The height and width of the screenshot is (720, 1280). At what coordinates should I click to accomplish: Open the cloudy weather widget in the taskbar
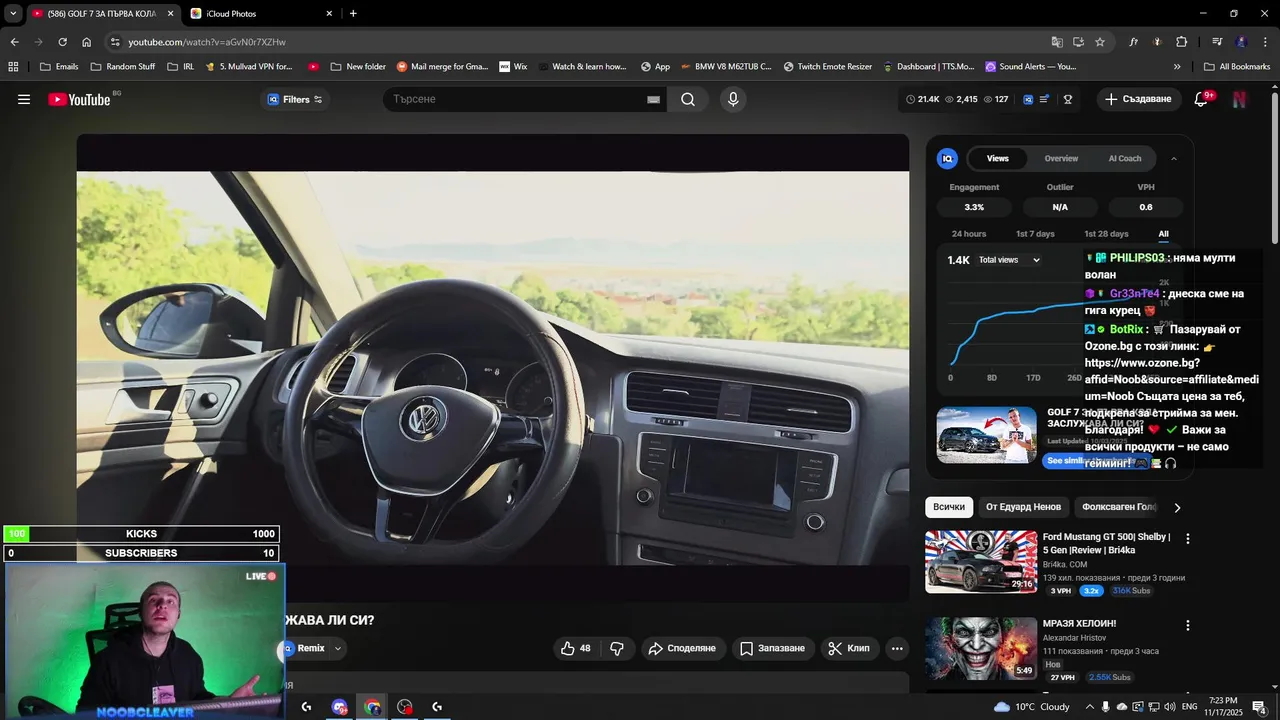[1032, 707]
